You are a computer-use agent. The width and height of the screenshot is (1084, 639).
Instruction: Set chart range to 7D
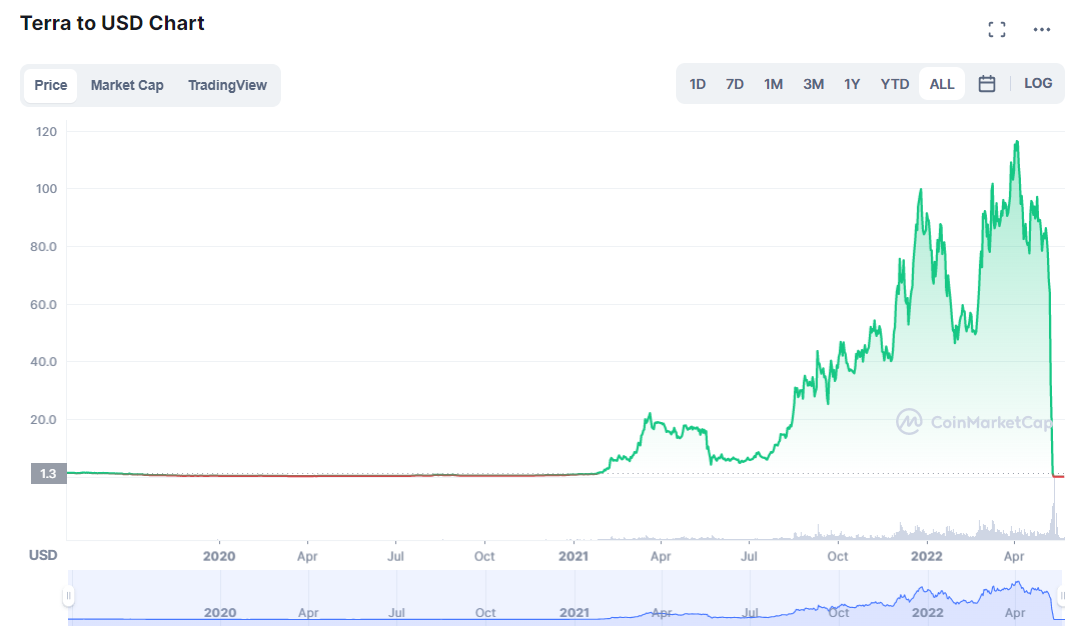[735, 84]
